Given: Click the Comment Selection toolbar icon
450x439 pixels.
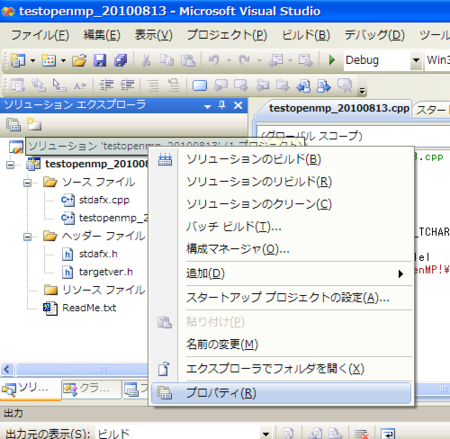Looking at the screenshot, I should click(153, 85).
